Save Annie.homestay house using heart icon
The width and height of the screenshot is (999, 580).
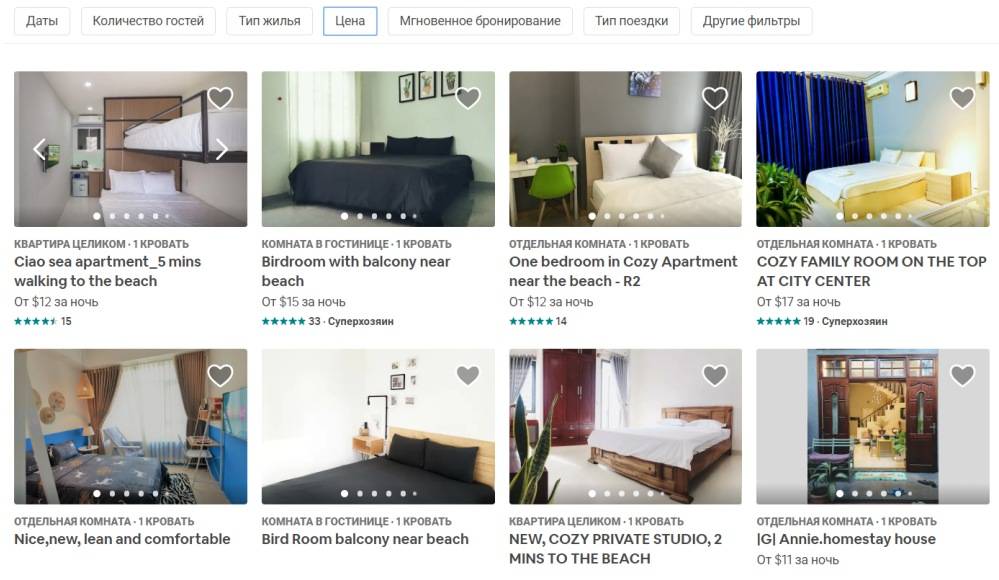(962, 375)
